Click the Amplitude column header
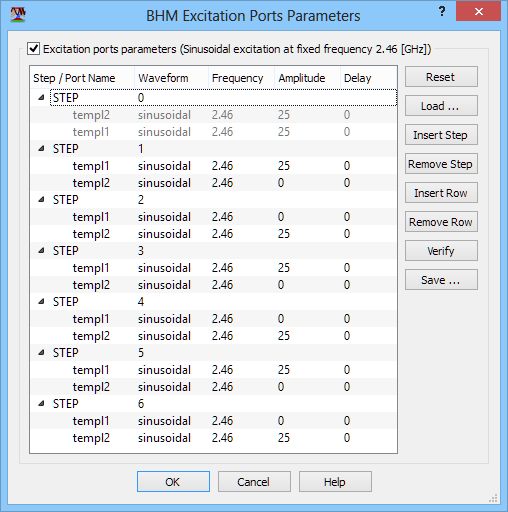 pyautogui.click(x=307, y=78)
